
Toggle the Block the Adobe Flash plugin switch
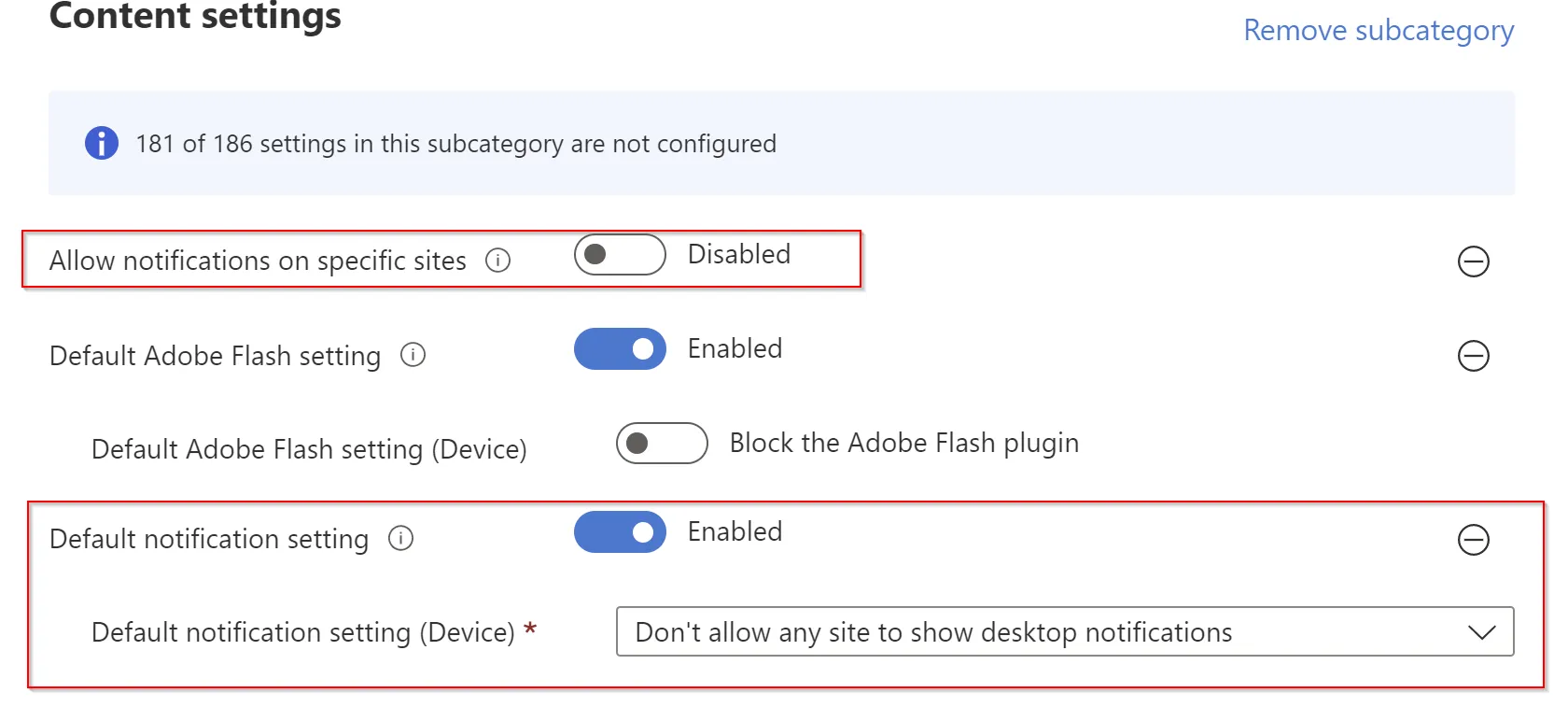662,443
